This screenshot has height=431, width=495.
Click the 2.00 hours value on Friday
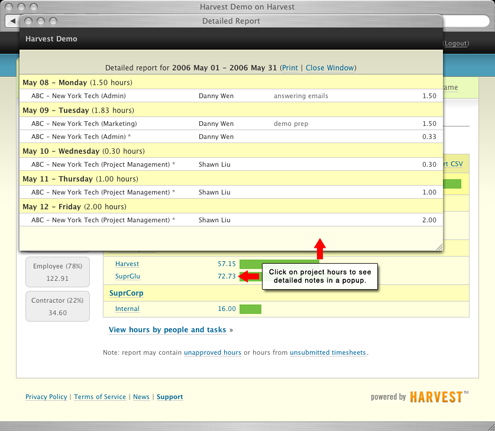point(429,220)
